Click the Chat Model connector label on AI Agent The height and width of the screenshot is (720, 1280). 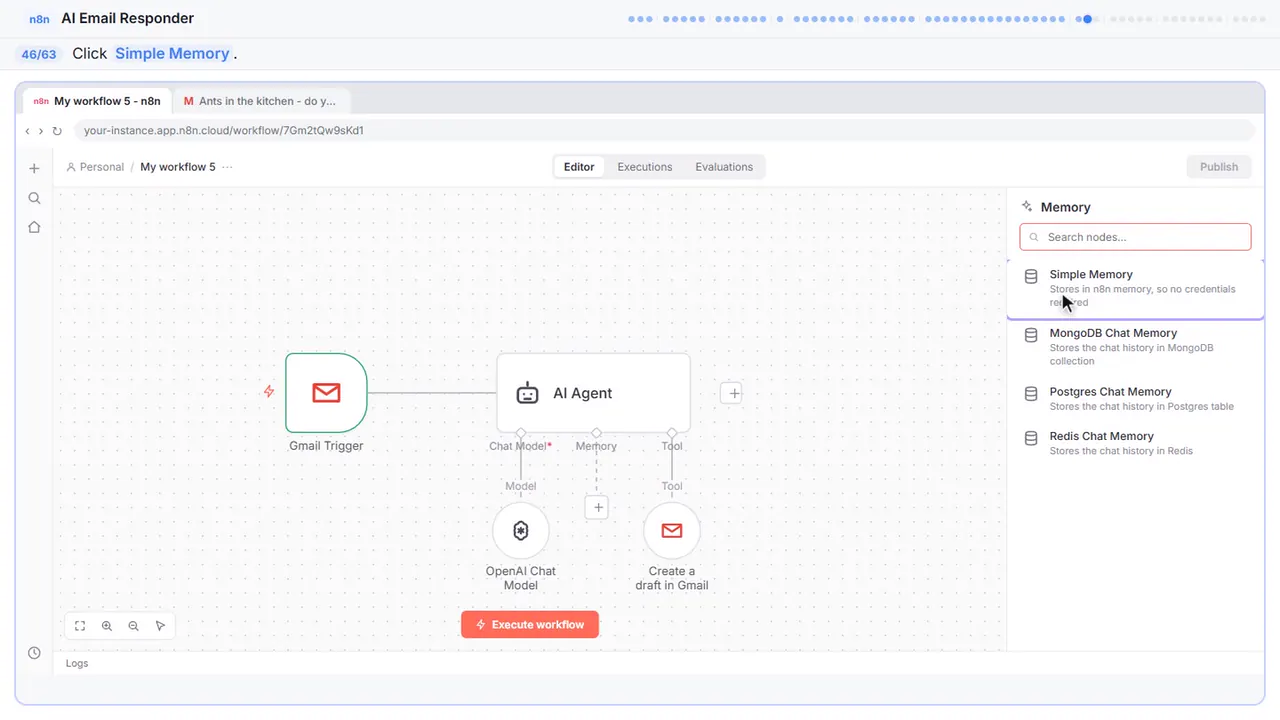click(x=520, y=446)
